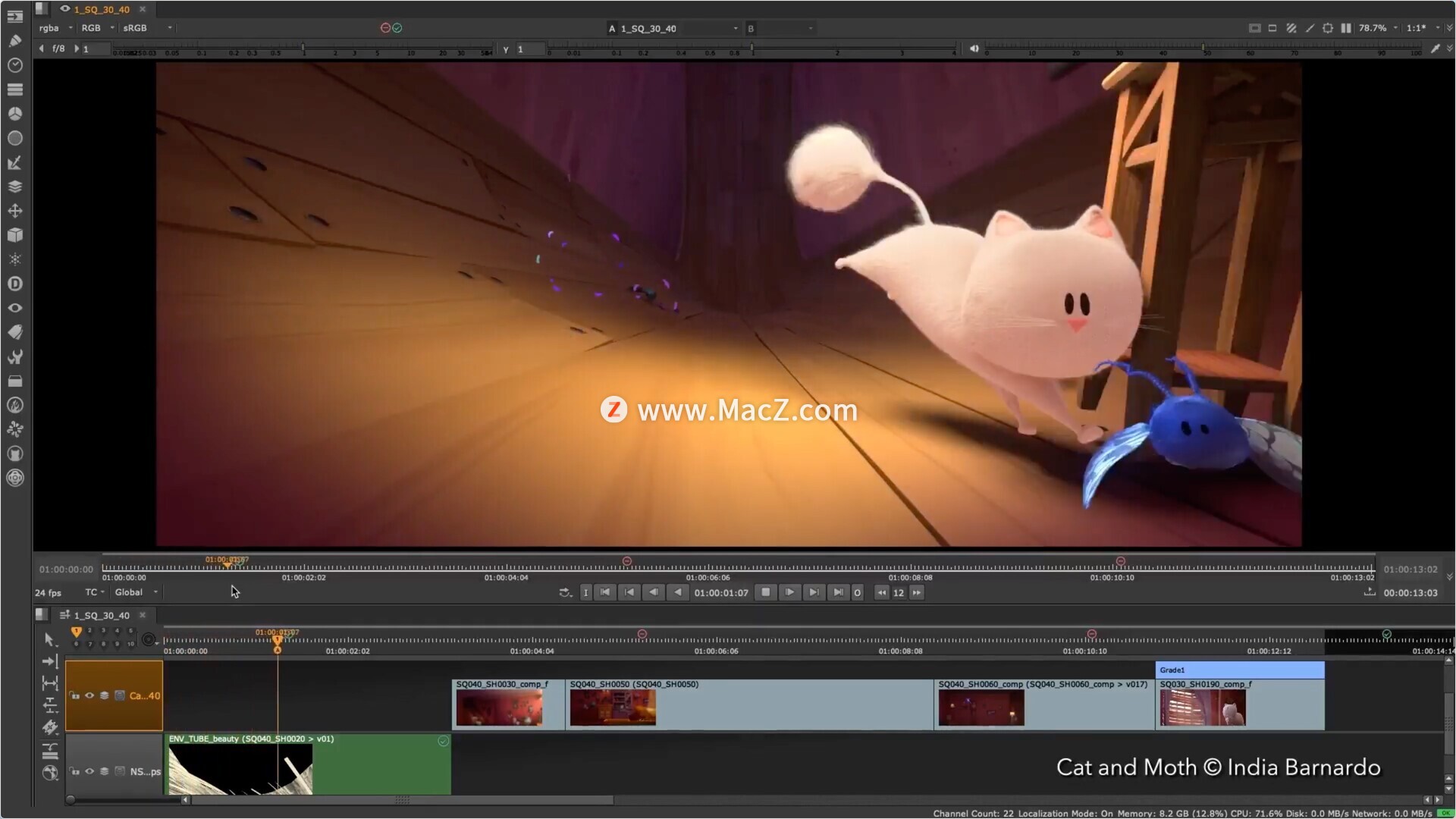Select the Razor cut tool
Image resolution: width=1456 pixels, height=819 pixels.
tap(50, 727)
